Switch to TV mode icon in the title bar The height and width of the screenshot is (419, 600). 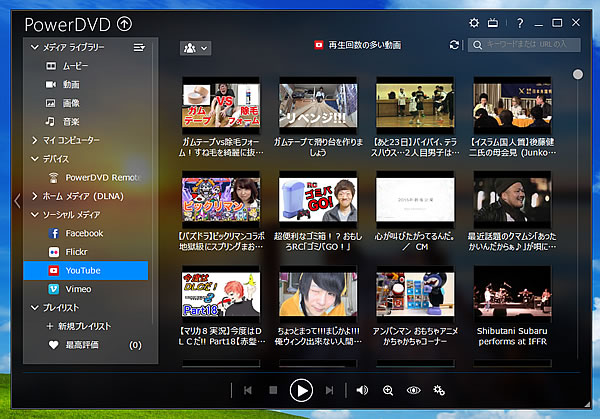point(496,23)
